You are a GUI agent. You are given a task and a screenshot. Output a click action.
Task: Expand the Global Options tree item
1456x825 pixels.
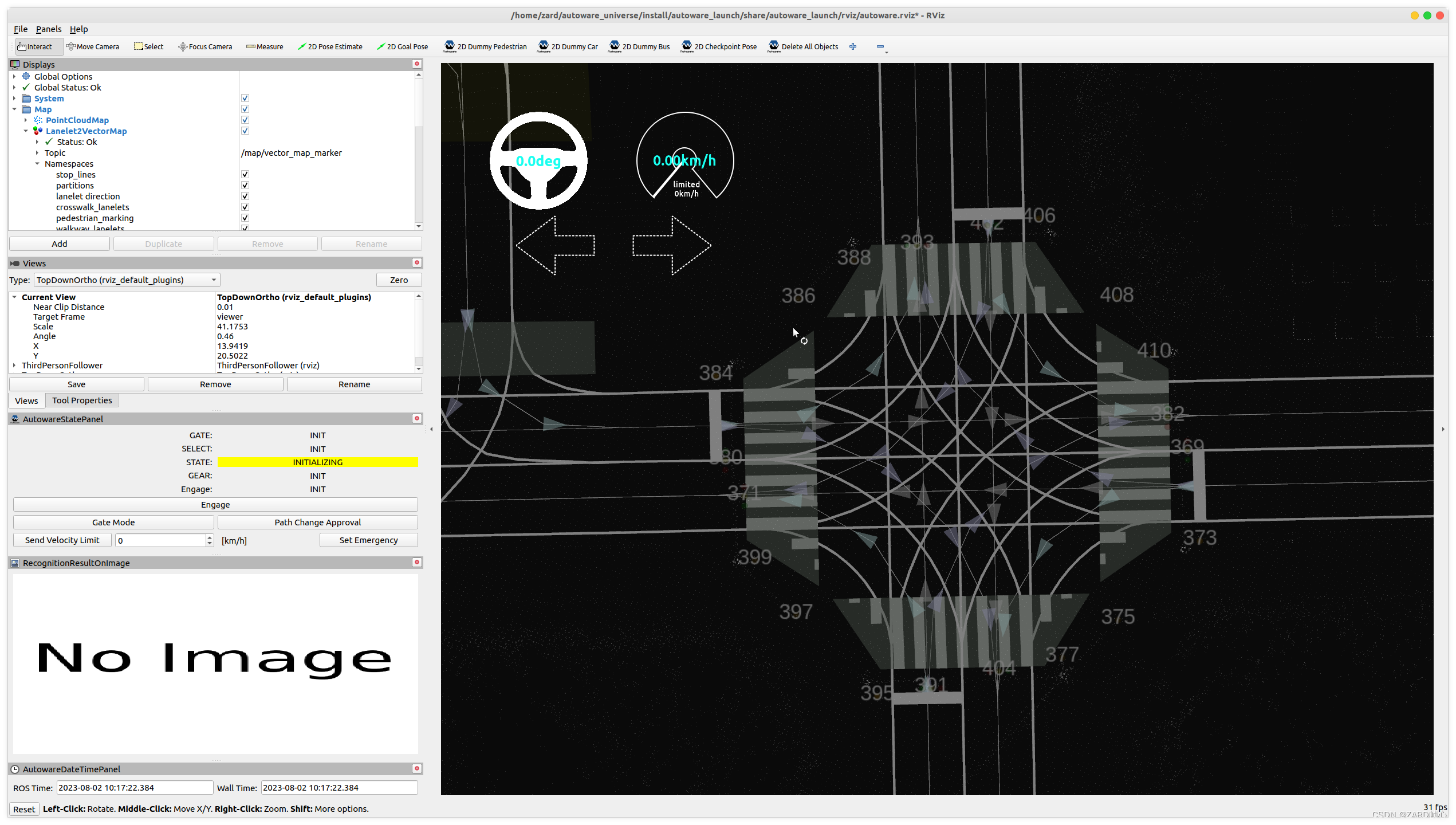click(14, 76)
